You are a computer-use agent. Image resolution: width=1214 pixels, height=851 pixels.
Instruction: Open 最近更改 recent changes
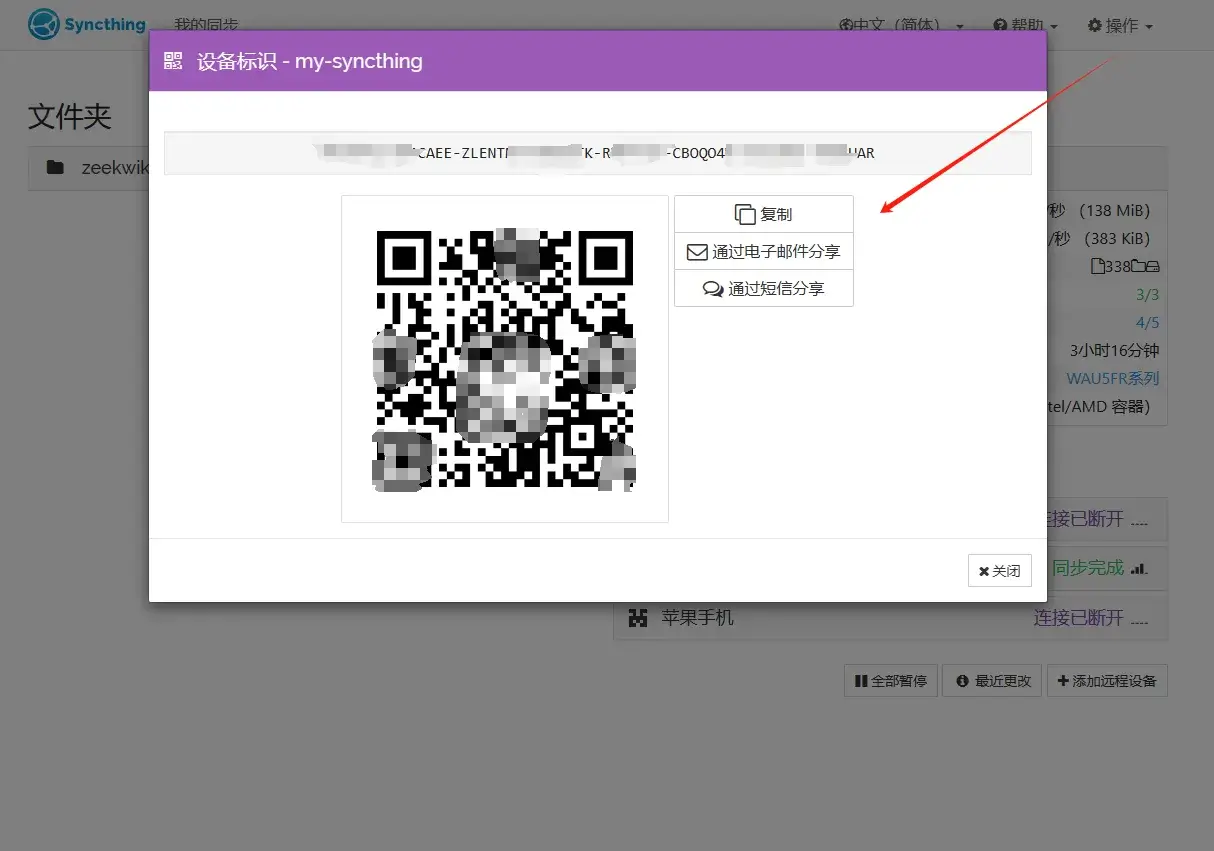point(992,681)
